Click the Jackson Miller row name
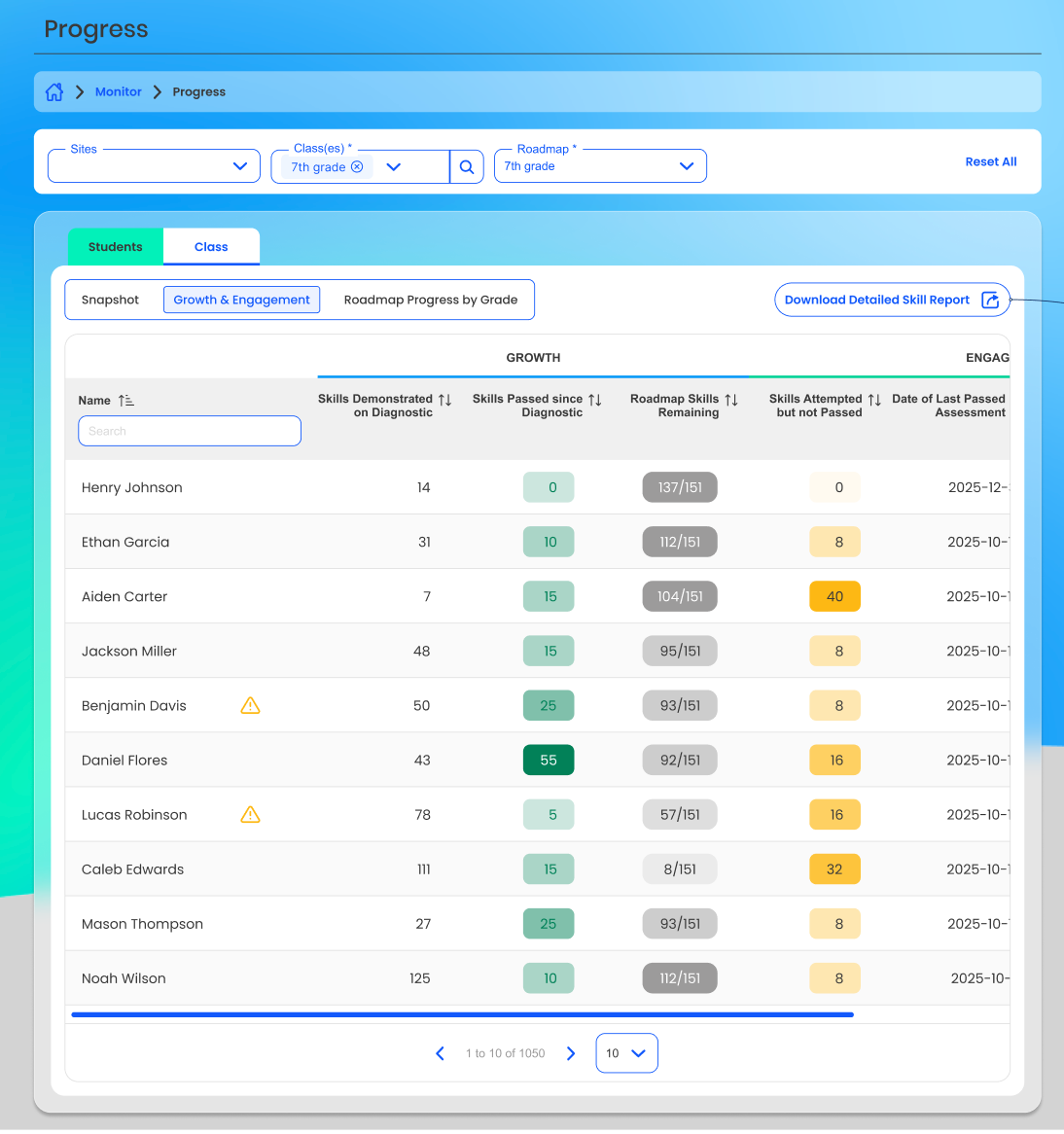This screenshot has width=1064, height=1134. (128, 651)
